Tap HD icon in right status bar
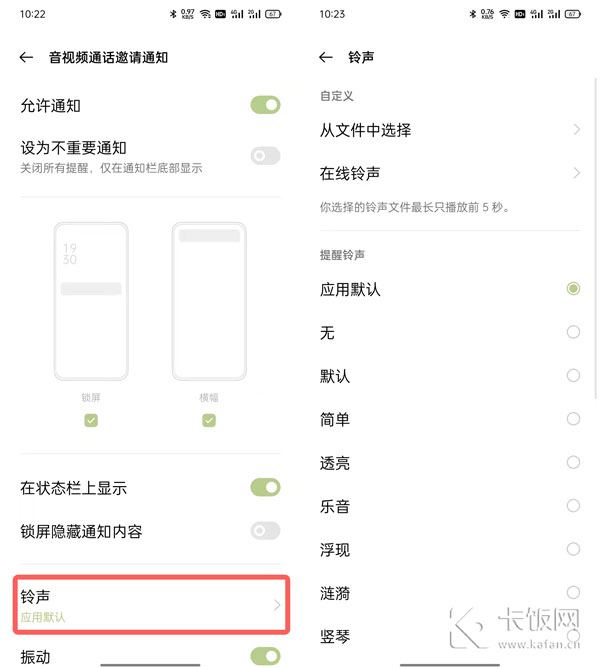 click(520, 14)
